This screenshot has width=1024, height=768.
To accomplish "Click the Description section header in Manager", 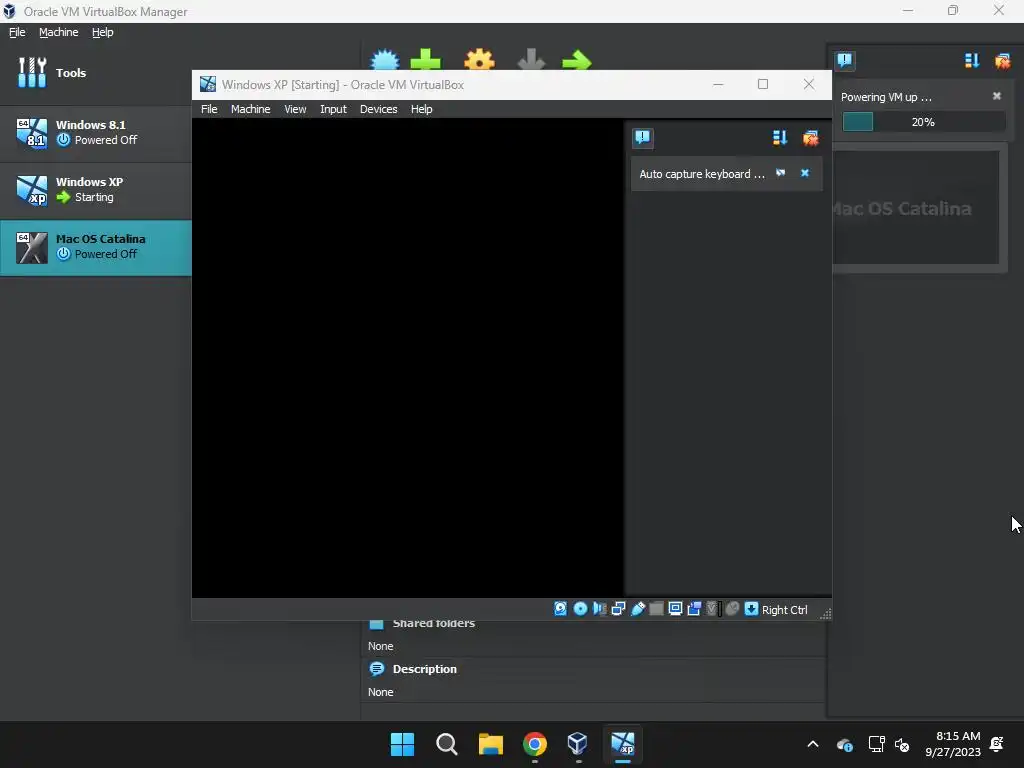I will point(424,669).
